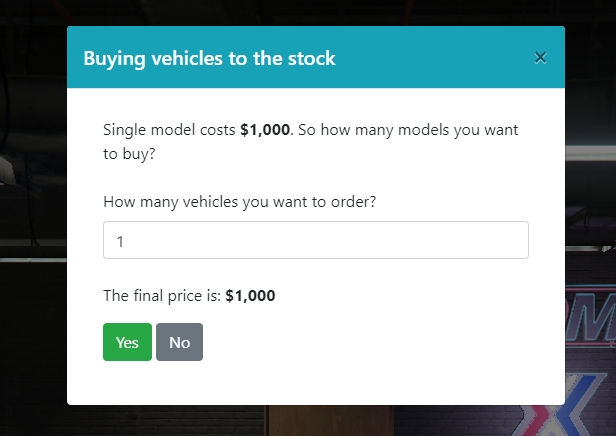The height and width of the screenshot is (436, 616).
Task: Close the buying vehicles dialog
Action: click(x=540, y=58)
